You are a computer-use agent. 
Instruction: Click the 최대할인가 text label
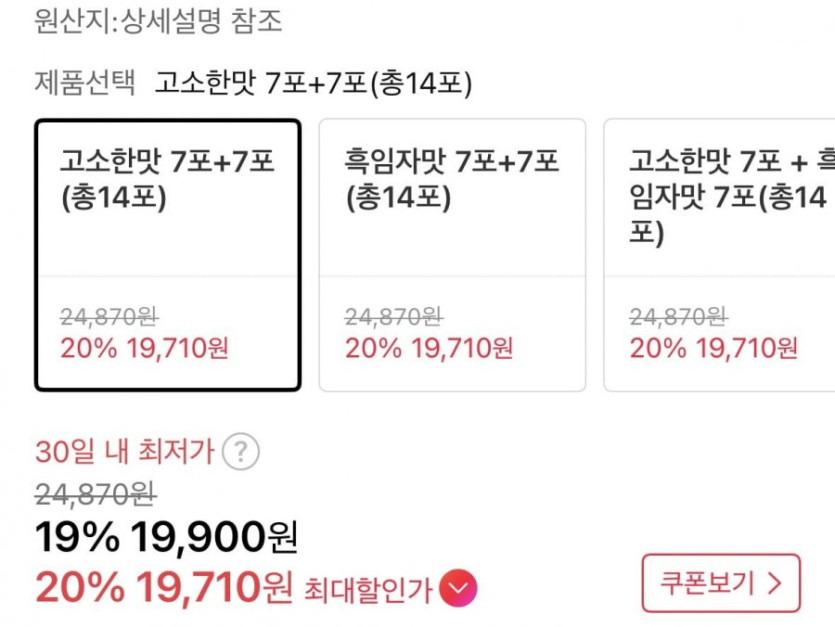tap(368, 589)
